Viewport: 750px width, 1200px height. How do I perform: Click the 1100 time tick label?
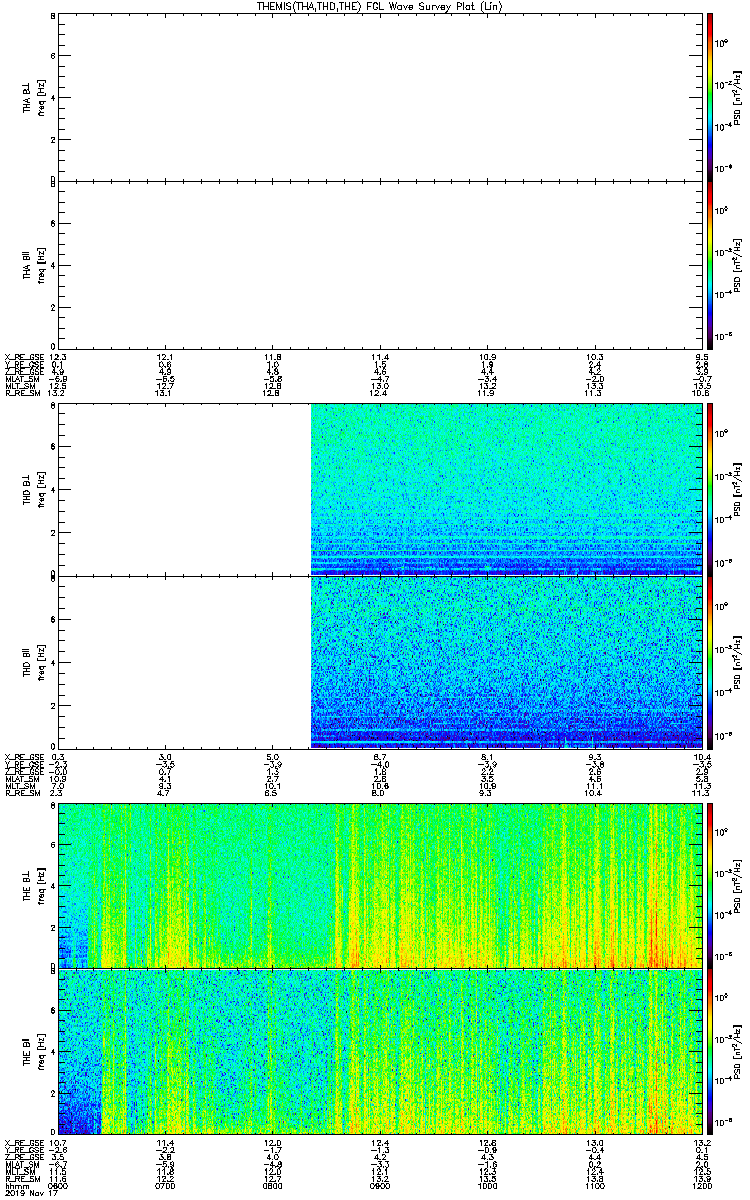click(594, 1186)
